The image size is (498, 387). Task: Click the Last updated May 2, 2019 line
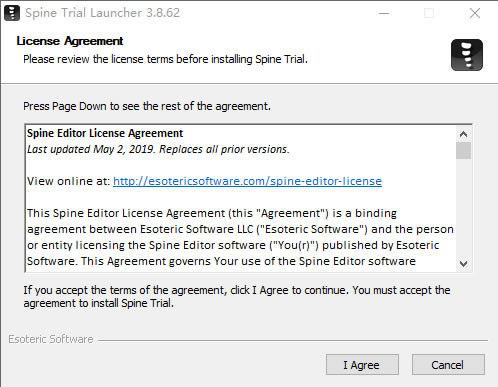[158, 149]
